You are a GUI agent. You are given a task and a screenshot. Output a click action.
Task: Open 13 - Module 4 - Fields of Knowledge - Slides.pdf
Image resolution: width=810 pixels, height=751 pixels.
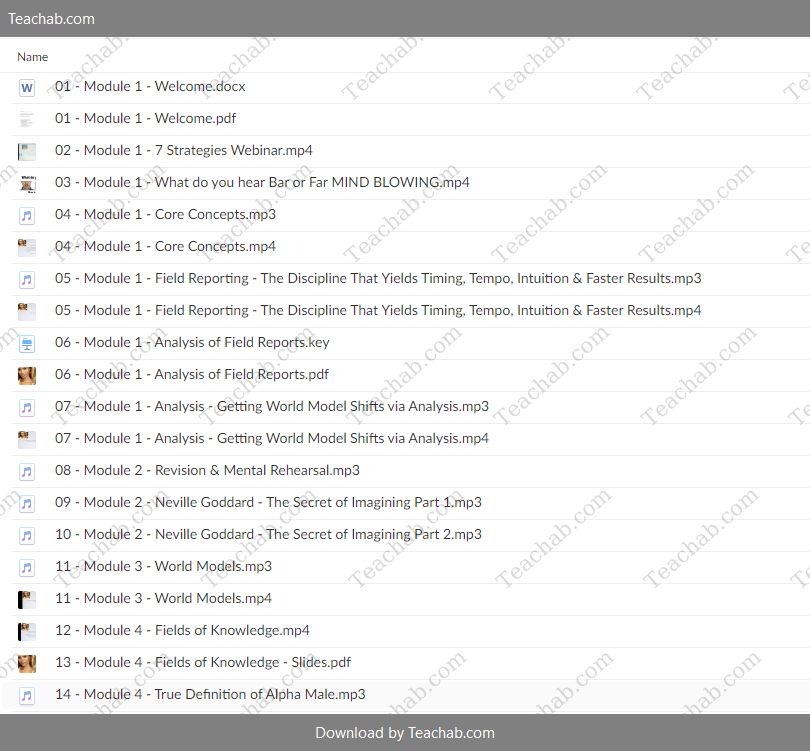(x=203, y=663)
